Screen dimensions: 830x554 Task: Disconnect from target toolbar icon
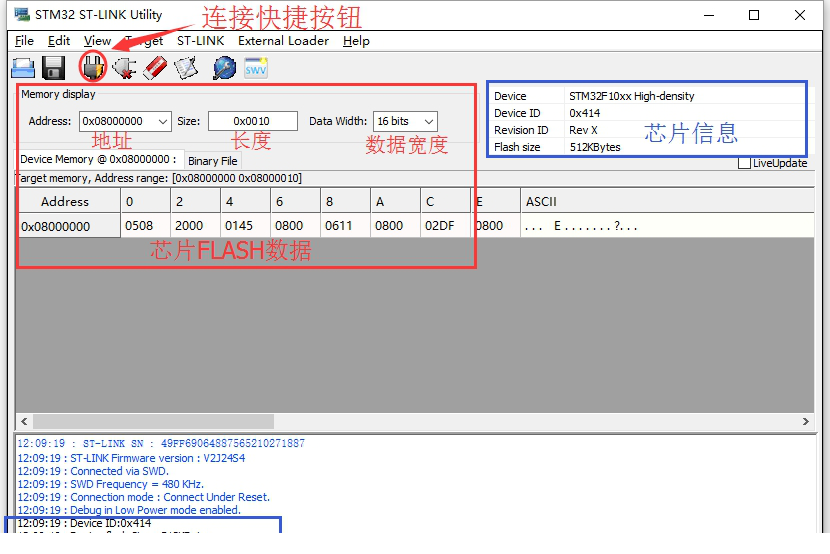(x=124, y=68)
